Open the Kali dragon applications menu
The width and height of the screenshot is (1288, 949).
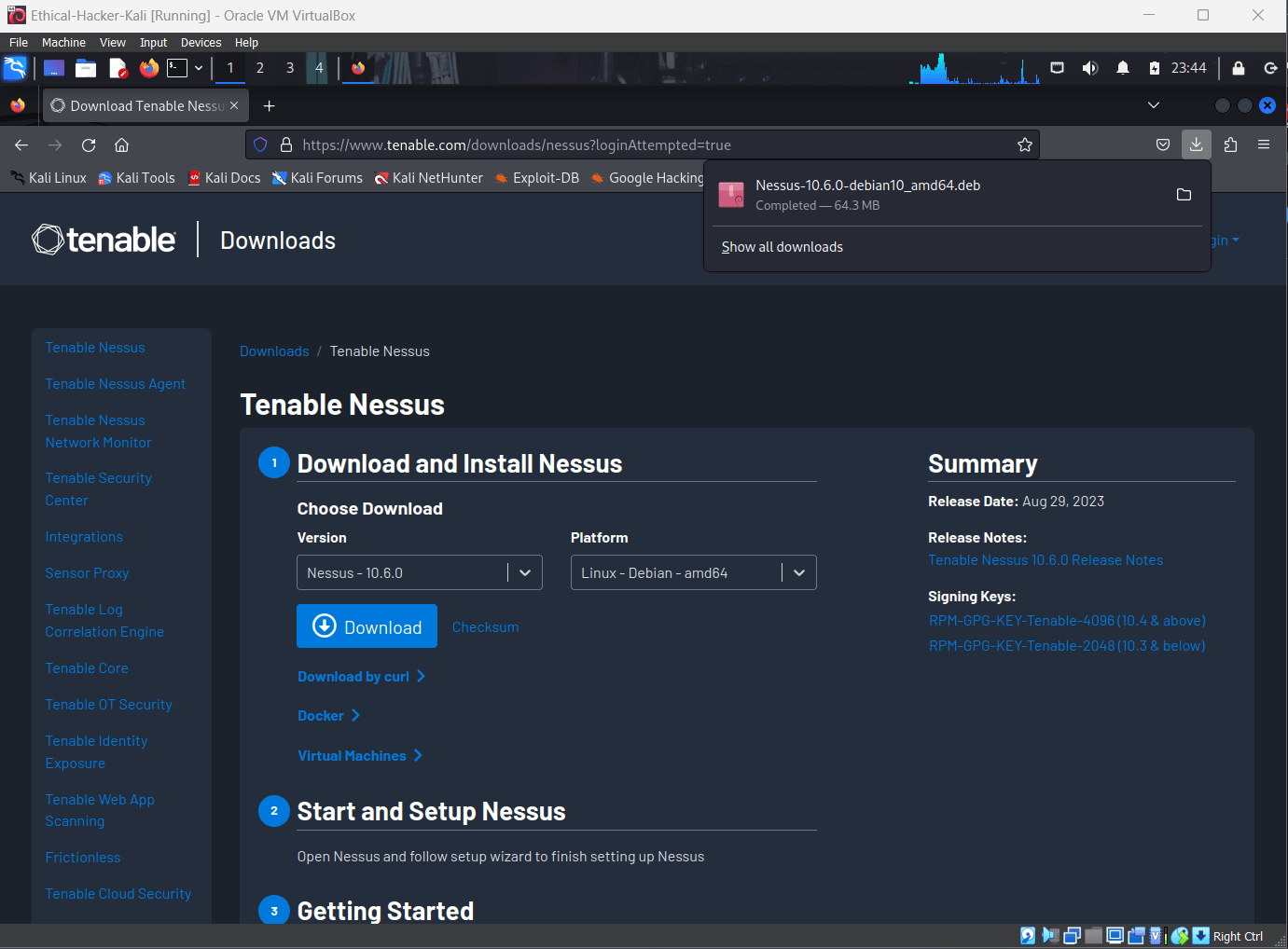tap(15, 68)
